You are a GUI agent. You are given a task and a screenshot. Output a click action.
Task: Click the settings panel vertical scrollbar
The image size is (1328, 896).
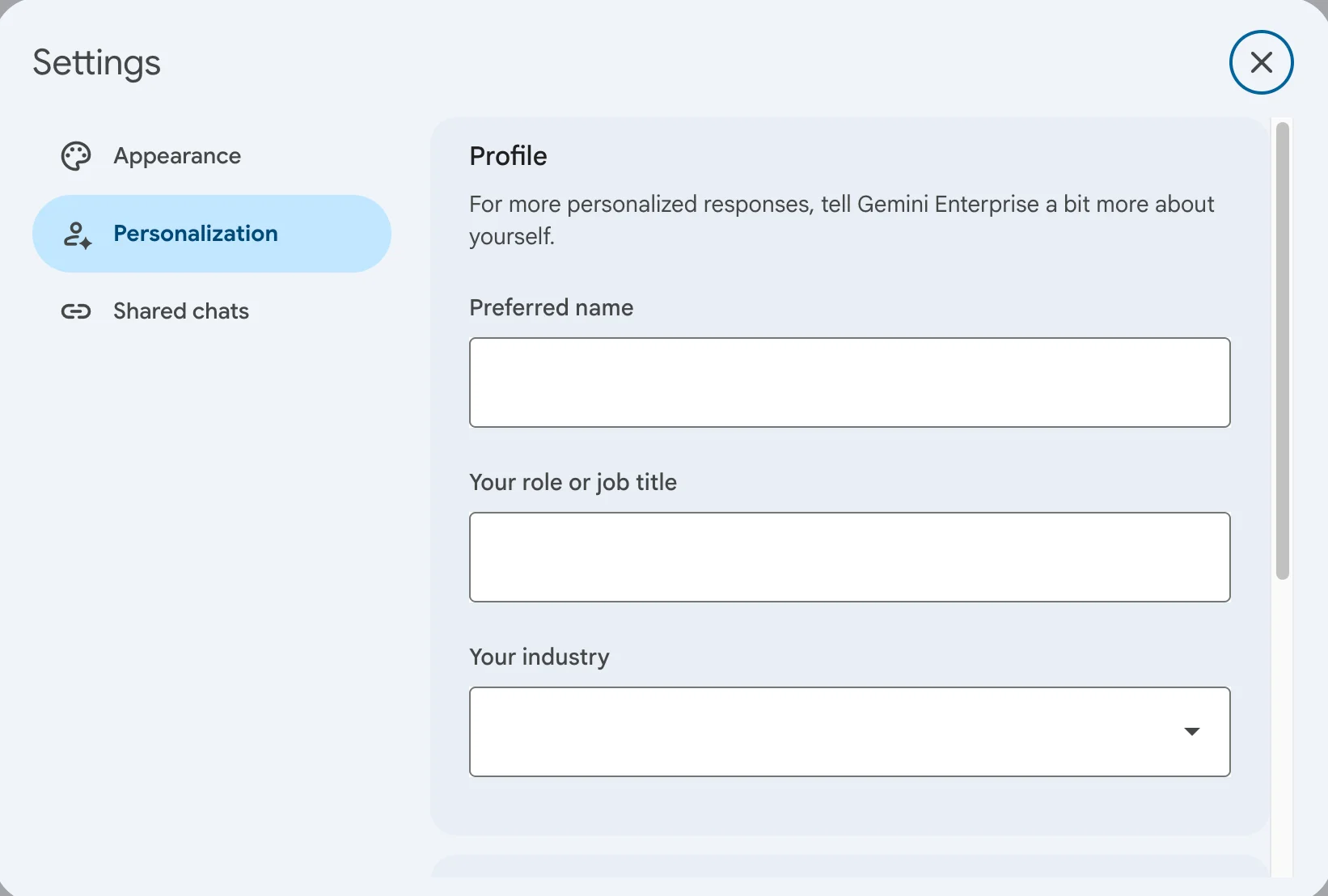point(1282,350)
